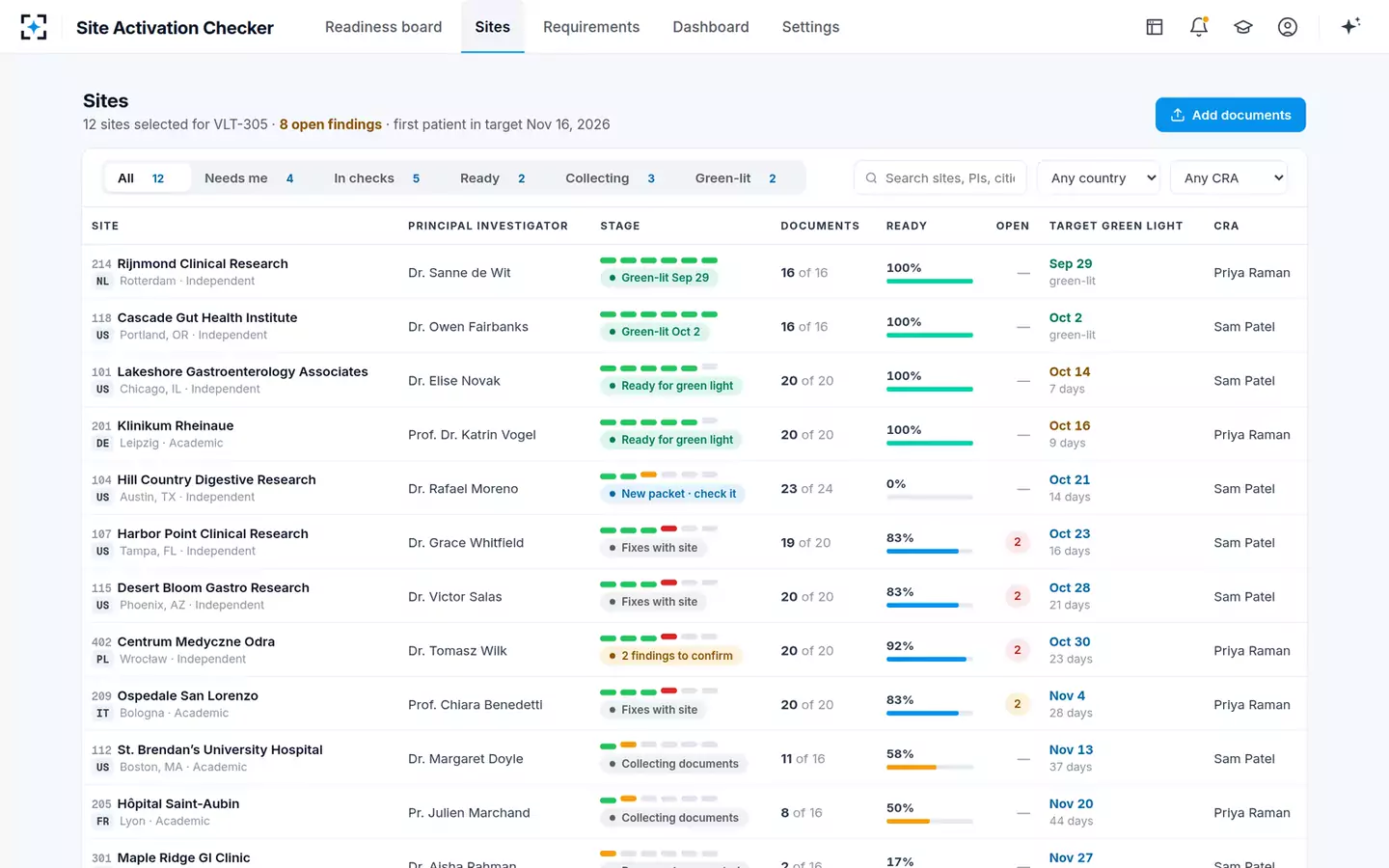Open the Any country filter dropdown
The image size is (1389, 868).
(x=1100, y=177)
